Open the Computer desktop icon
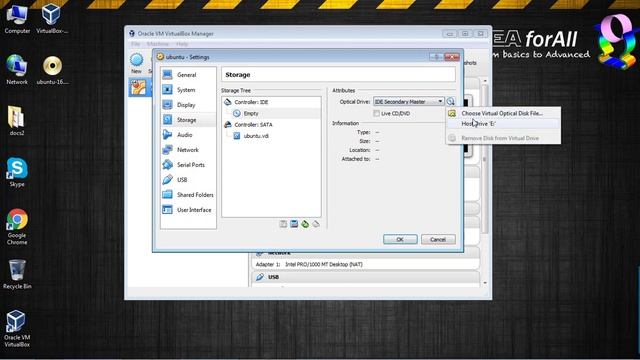Image resolution: width=640 pixels, height=360 pixels. 17,19
